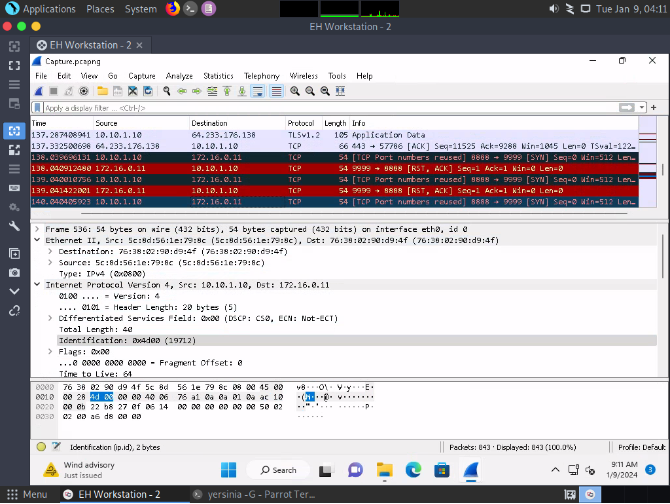
Task: Open Firefox from the top panel
Action: [172, 8]
